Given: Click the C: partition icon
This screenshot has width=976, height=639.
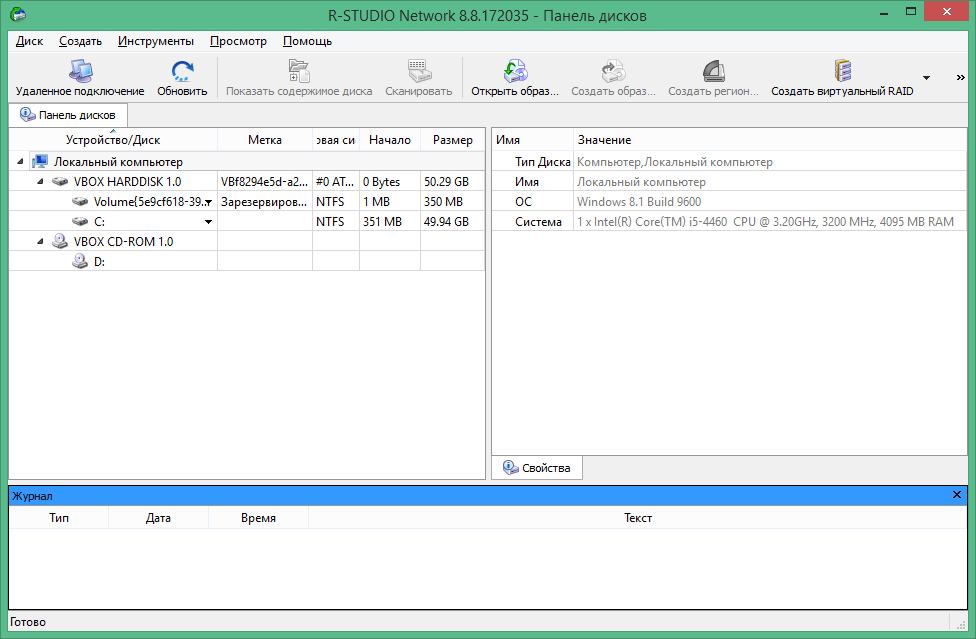Looking at the screenshot, I should pyautogui.click(x=80, y=222).
